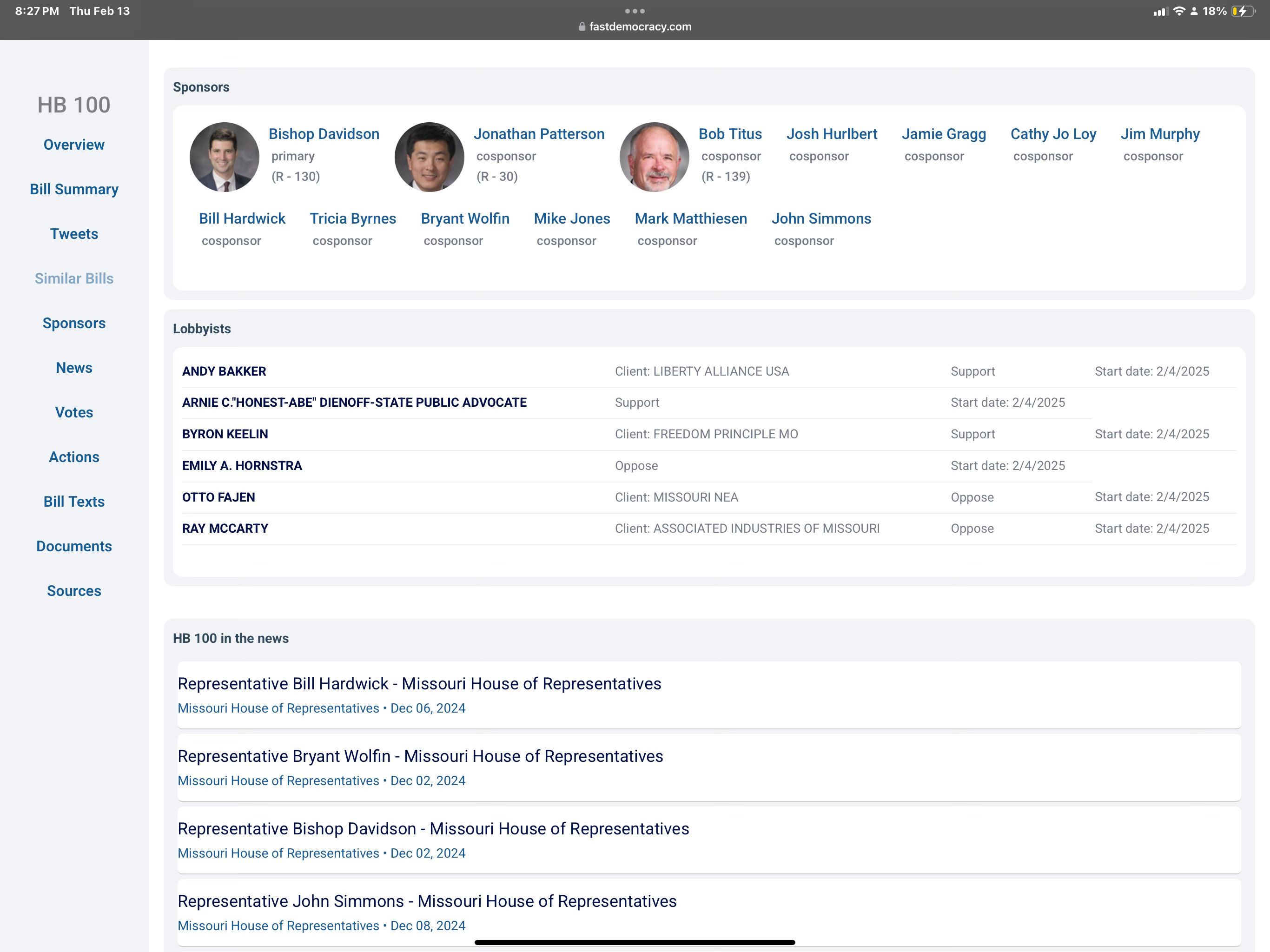Tap the battery indicator in status bar

point(1243,11)
